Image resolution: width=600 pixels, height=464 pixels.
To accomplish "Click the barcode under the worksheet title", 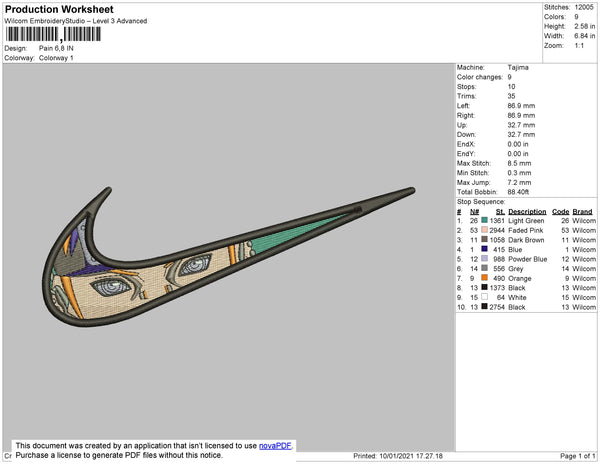I will (x=53, y=34).
